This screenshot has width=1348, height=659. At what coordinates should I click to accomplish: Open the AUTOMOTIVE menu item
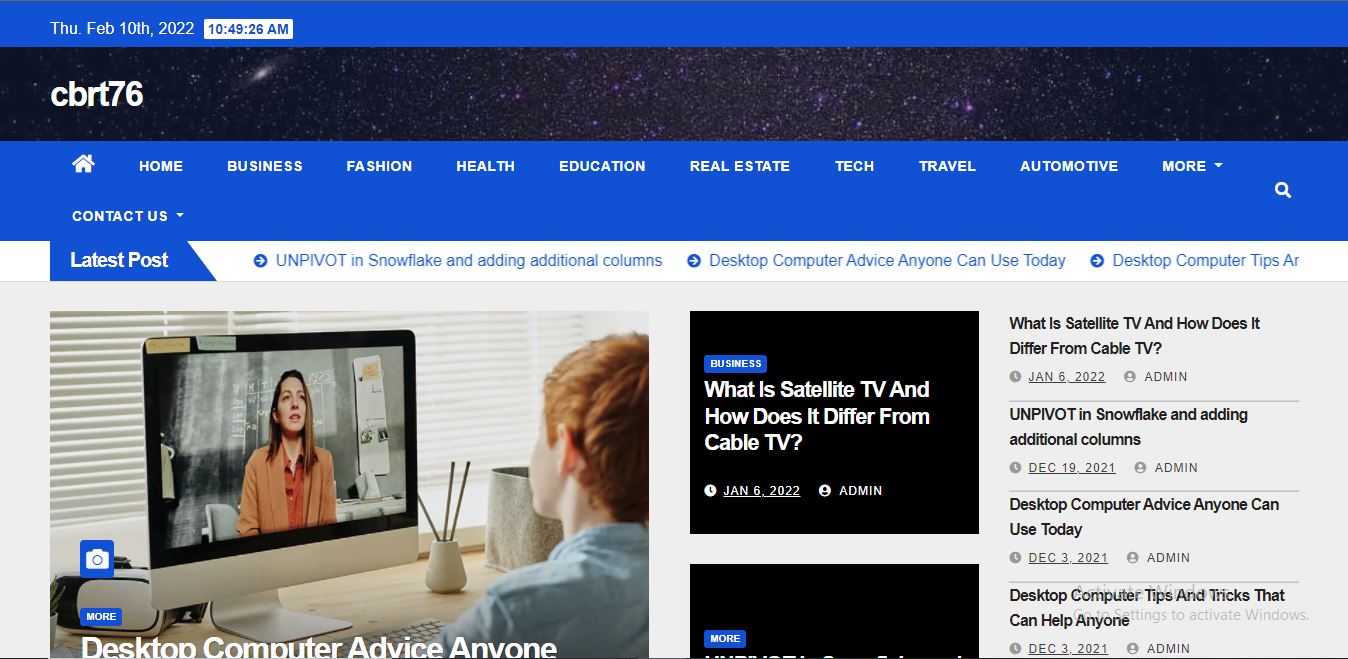(x=1069, y=166)
